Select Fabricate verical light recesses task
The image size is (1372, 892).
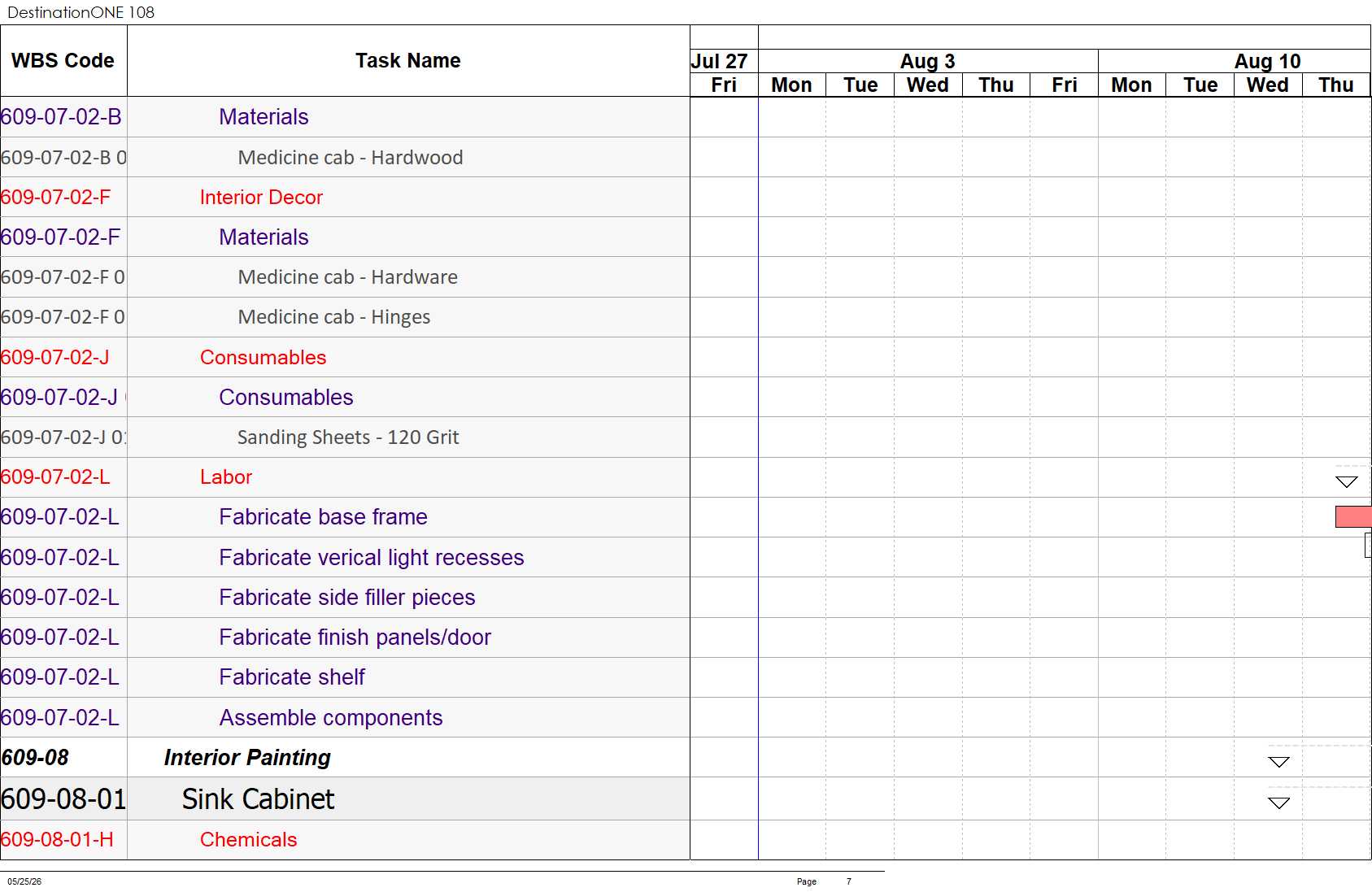tap(372, 558)
